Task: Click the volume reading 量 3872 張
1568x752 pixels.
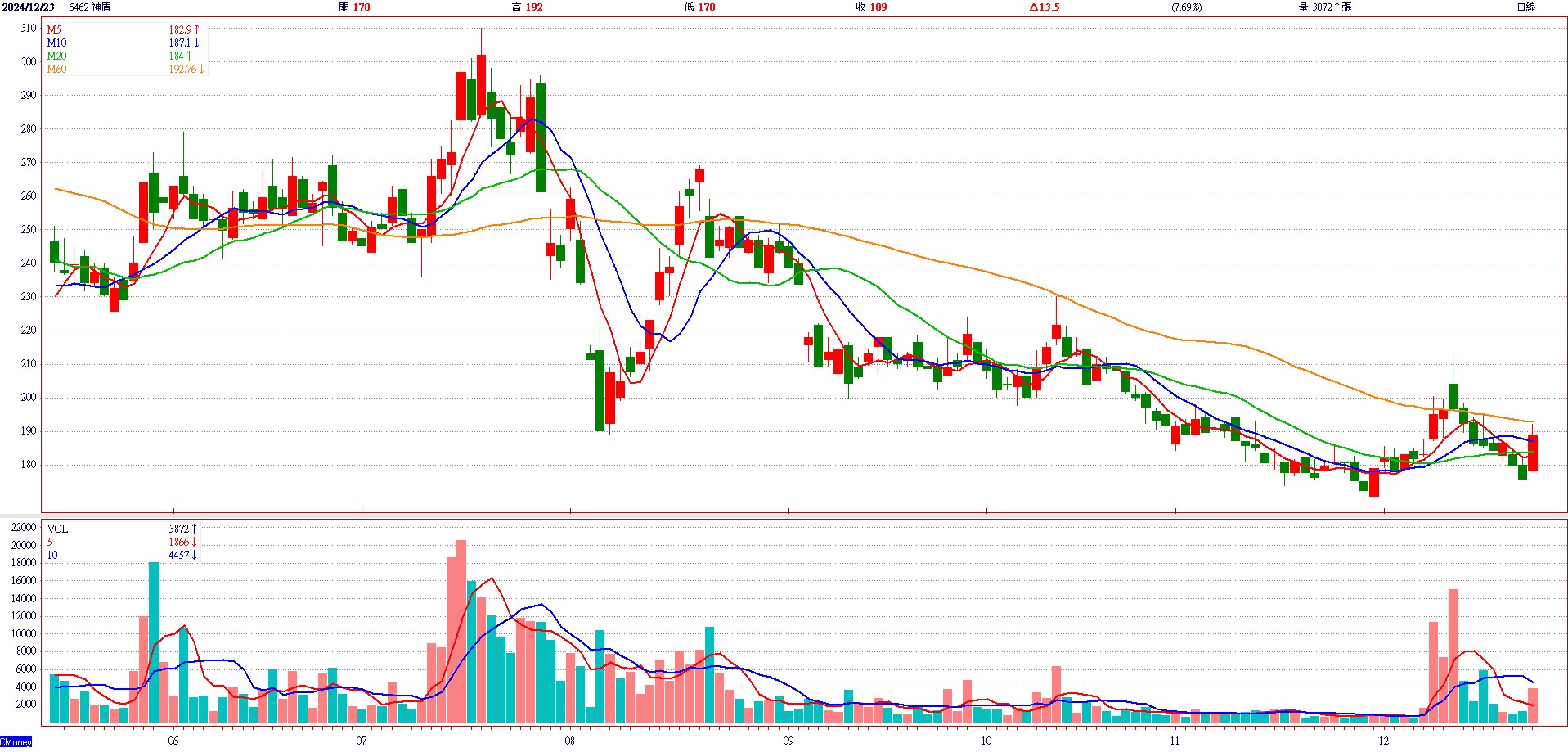Action: click(1325, 7)
